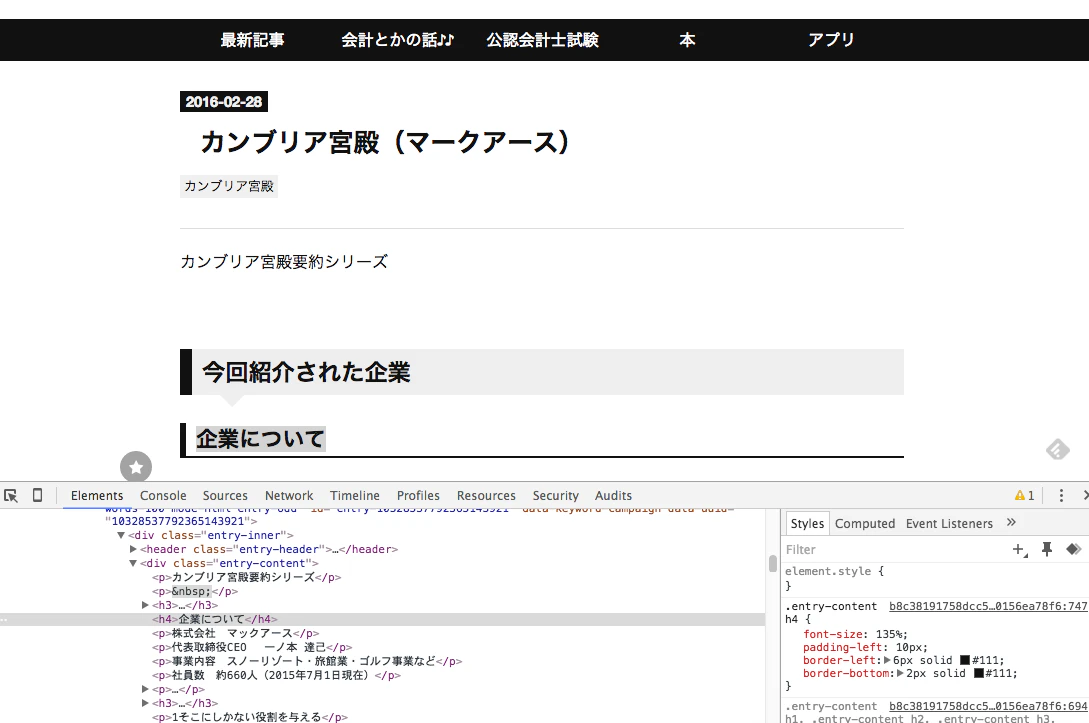Viewport: 1089px width, 723px height.
Task: Select the p 社員数 約660人 row
Action: tap(276, 675)
